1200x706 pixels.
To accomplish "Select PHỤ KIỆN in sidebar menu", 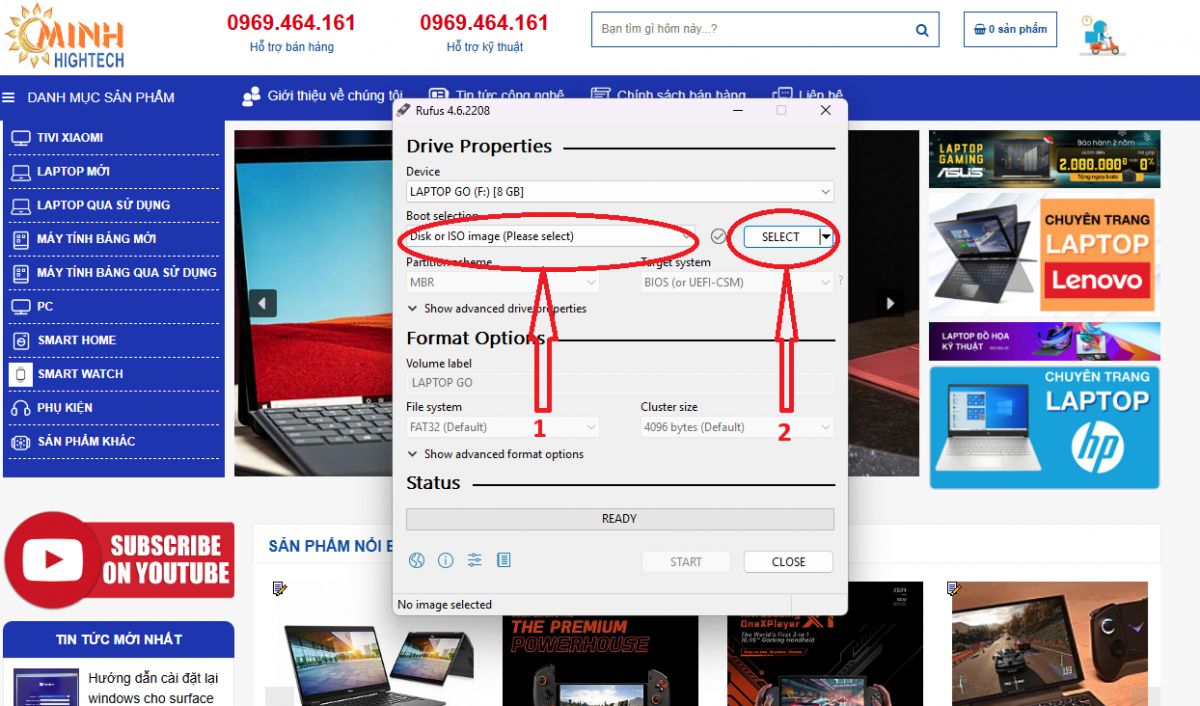I will (x=65, y=408).
